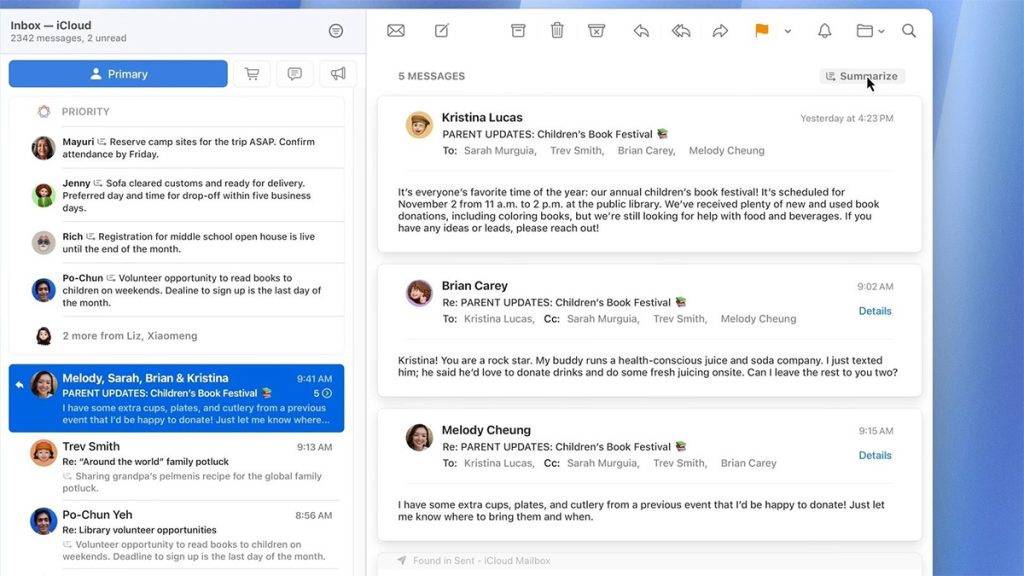This screenshot has height=576, width=1024.
Task: Switch to the Primary category
Action: pyautogui.click(x=118, y=73)
